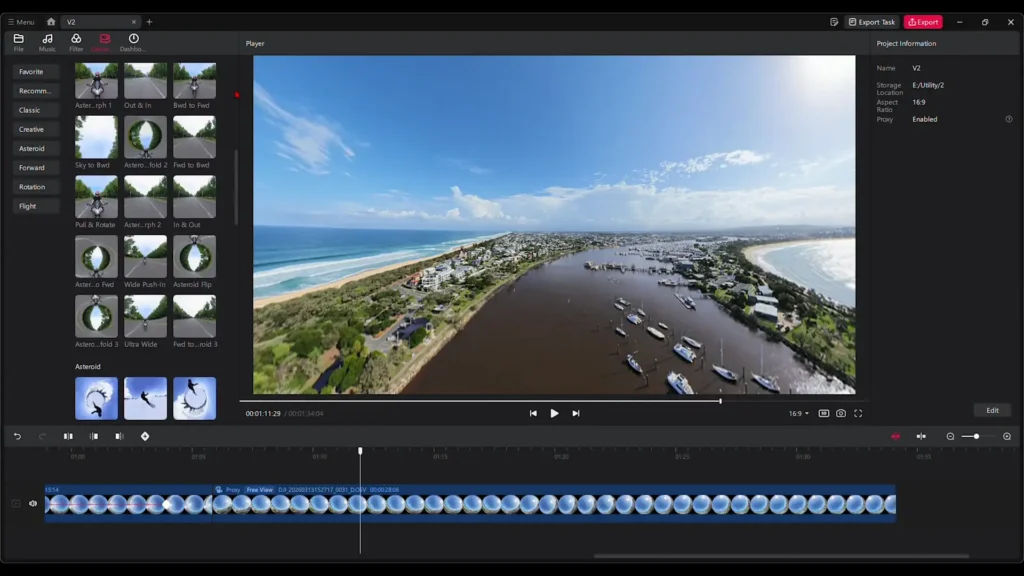The width and height of the screenshot is (1024, 576).
Task: Switch to the Flight category
Action: coord(32,206)
